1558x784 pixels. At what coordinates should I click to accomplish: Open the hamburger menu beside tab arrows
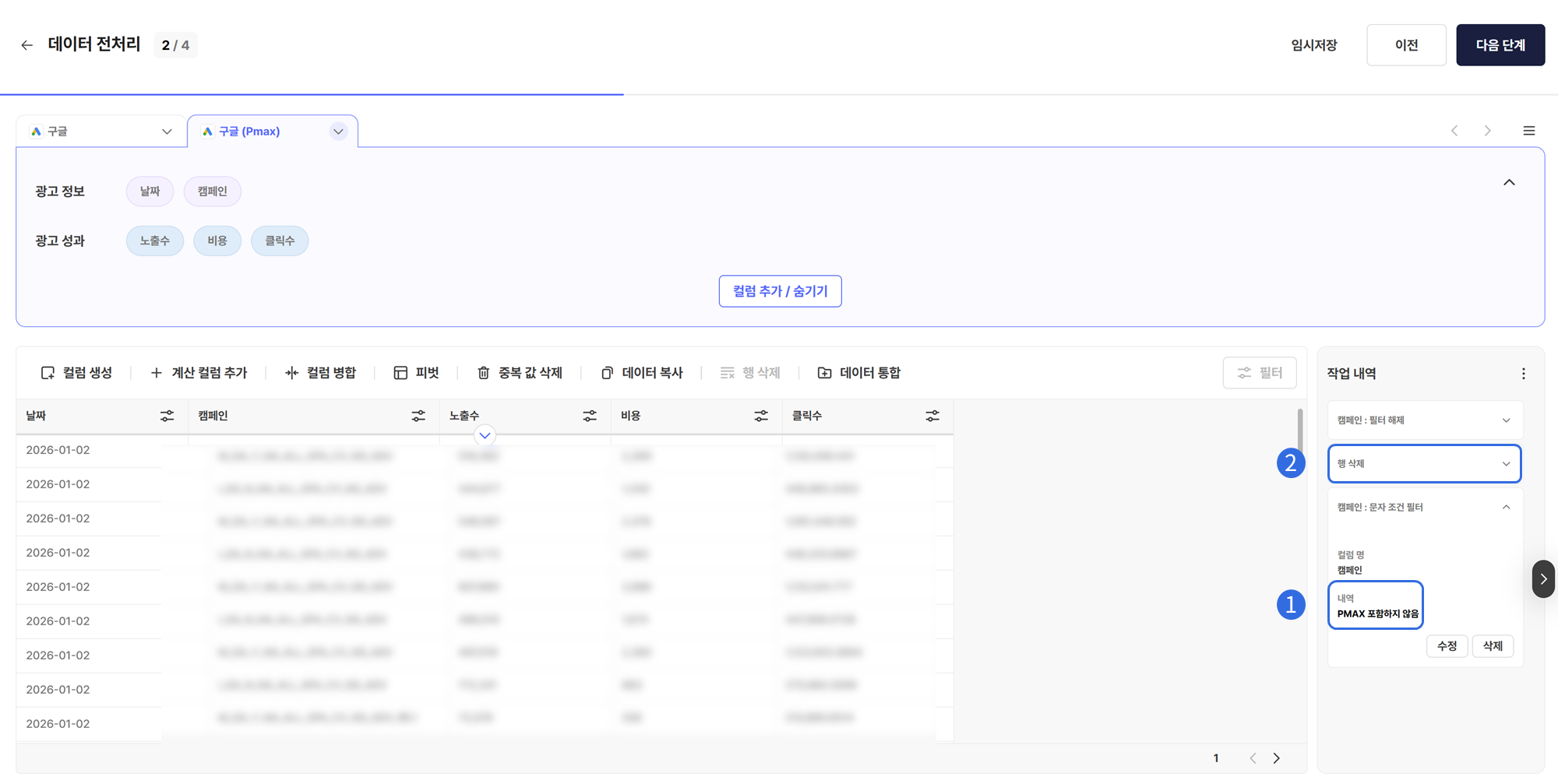[1528, 131]
